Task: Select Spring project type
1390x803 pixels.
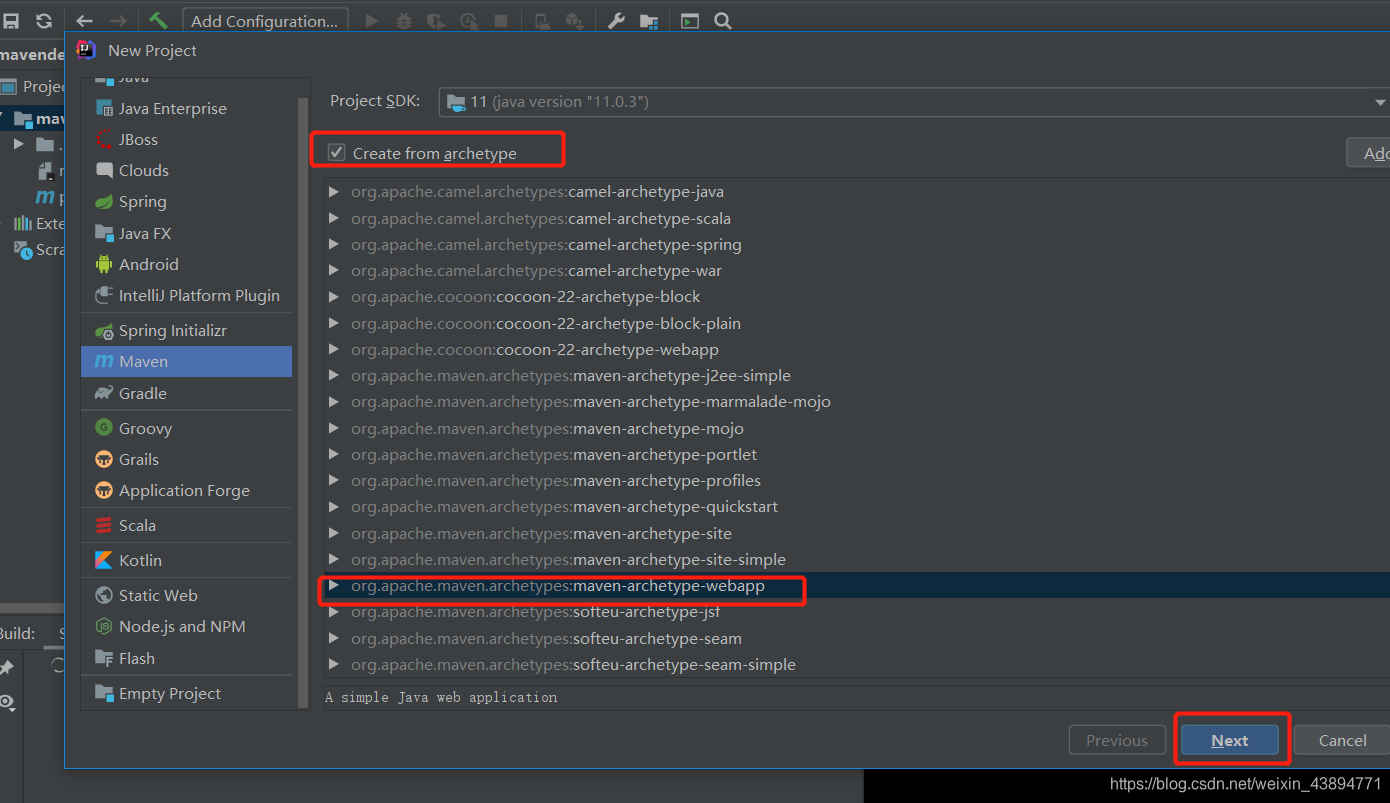Action: click(186, 201)
